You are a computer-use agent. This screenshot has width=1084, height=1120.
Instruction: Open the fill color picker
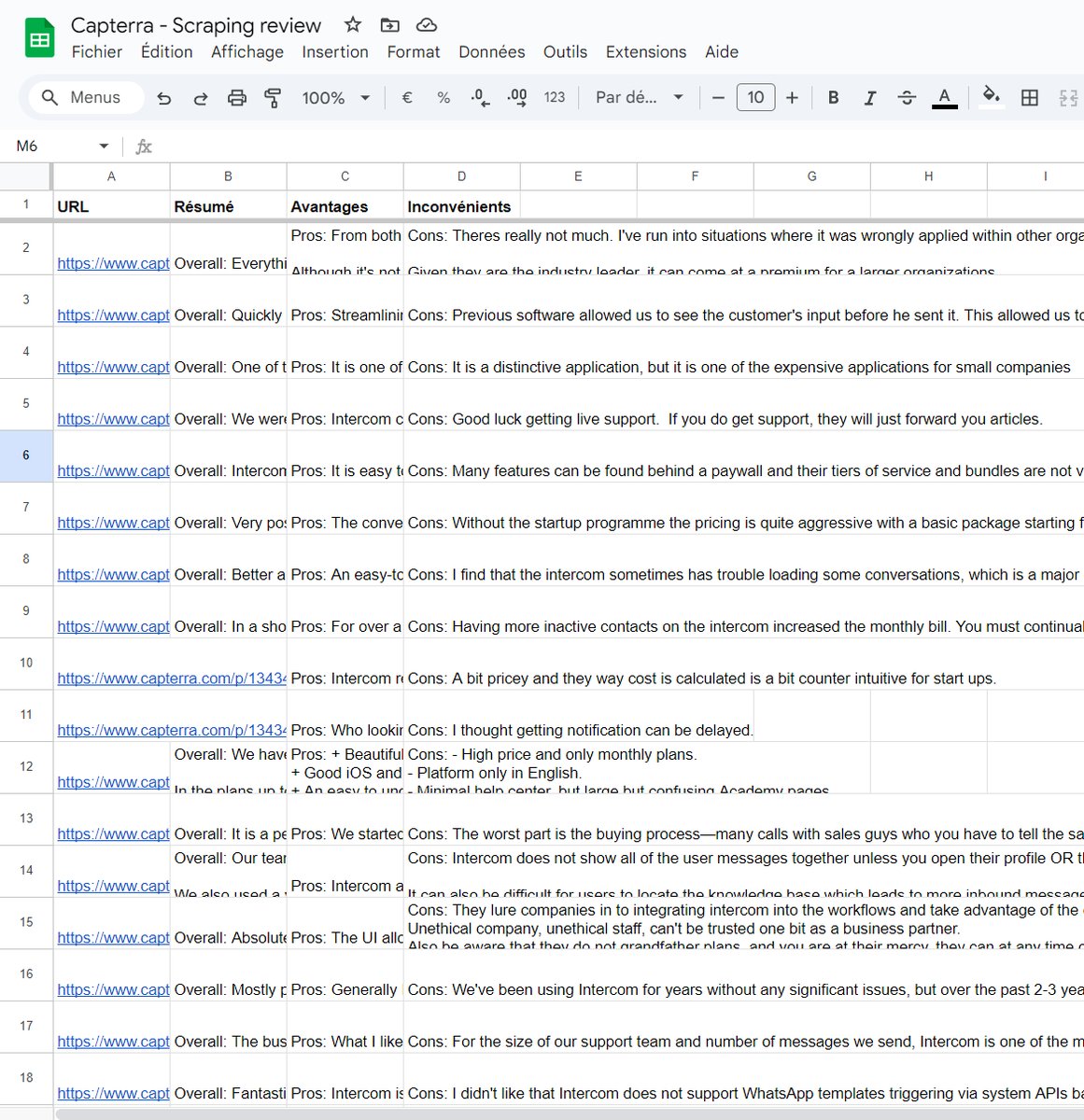[992, 97]
